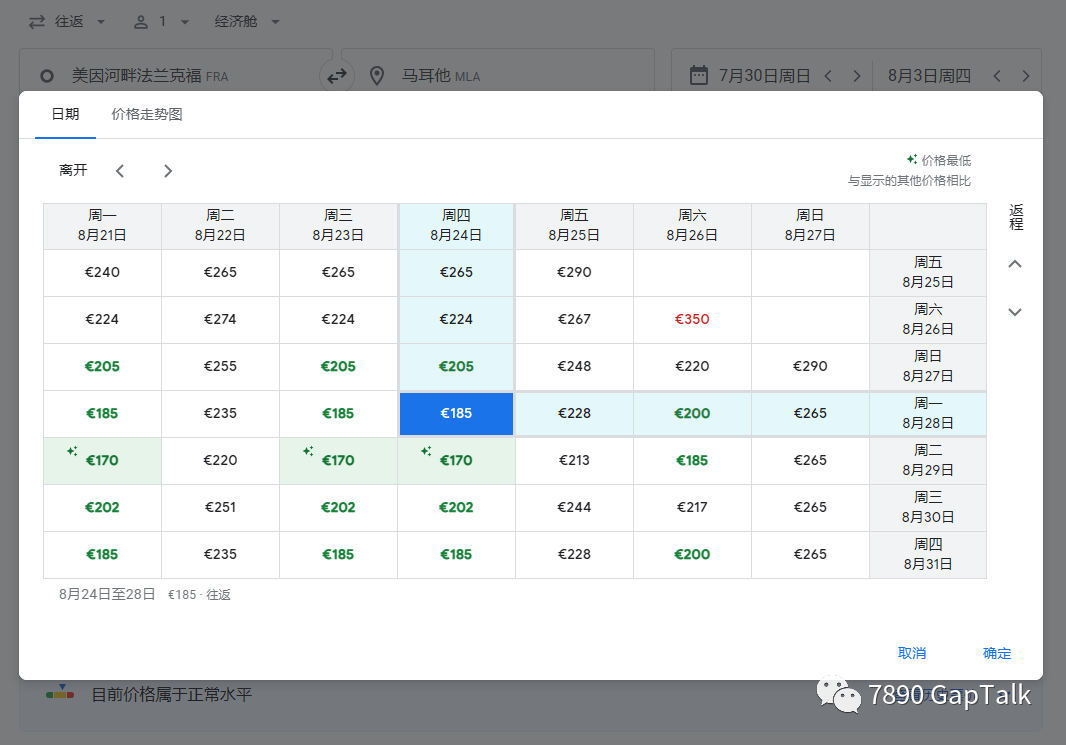The height and width of the screenshot is (745, 1066).
Task: Select €251 in the 8月22日 column
Action: pyautogui.click(x=220, y=508)
